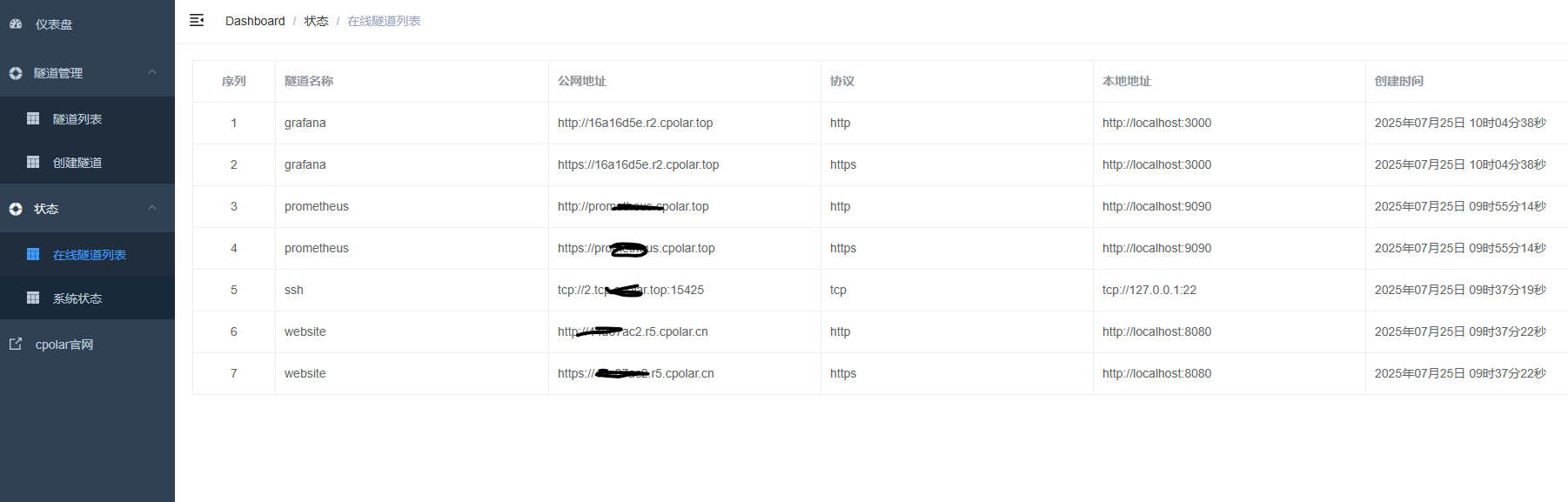Click the grid icon beside 创建隧道
The width and height of the screenshot is (1568, 502).
[x=33, y=162]
